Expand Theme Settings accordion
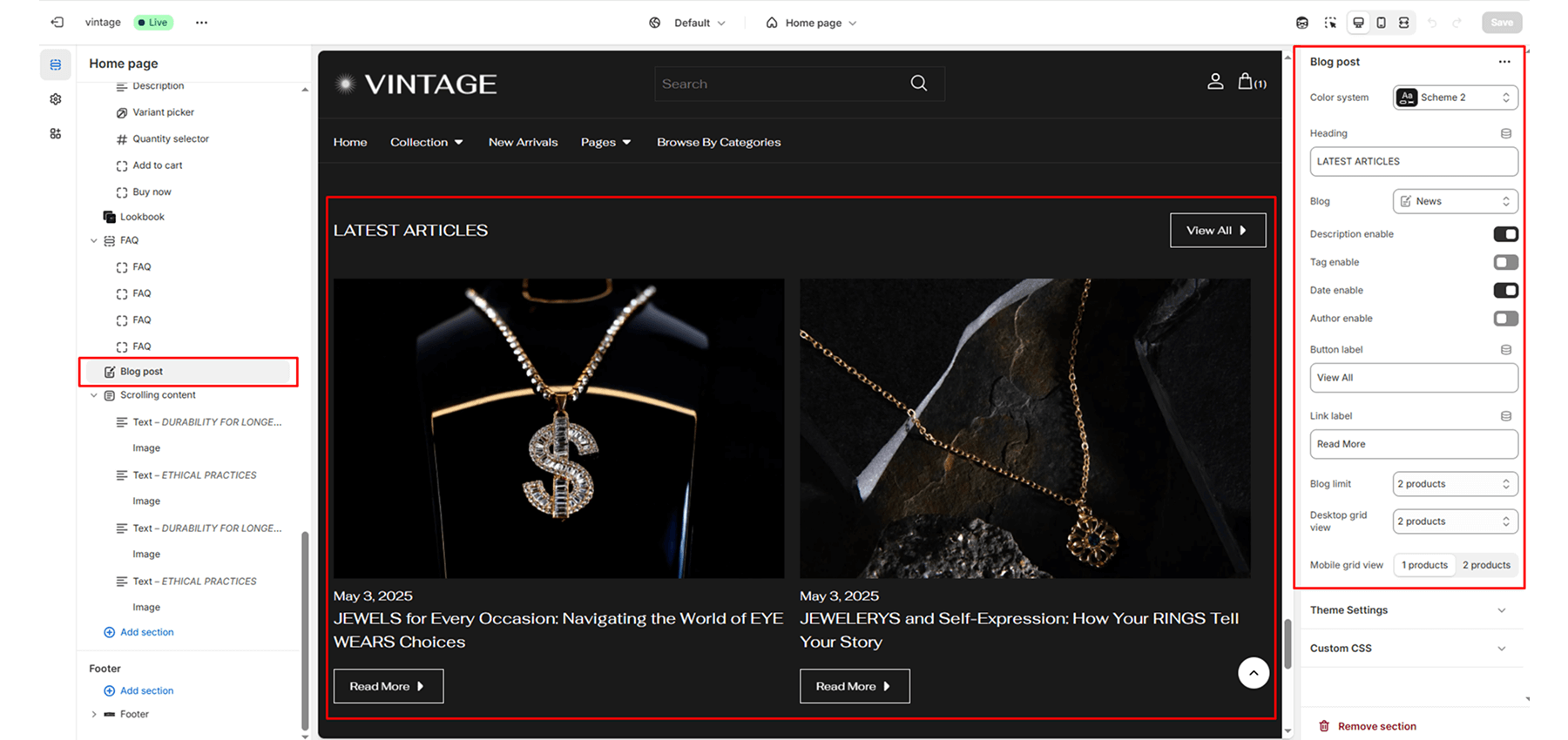This screenshot has width=1568, height=740. click(x=1409, y=610)
